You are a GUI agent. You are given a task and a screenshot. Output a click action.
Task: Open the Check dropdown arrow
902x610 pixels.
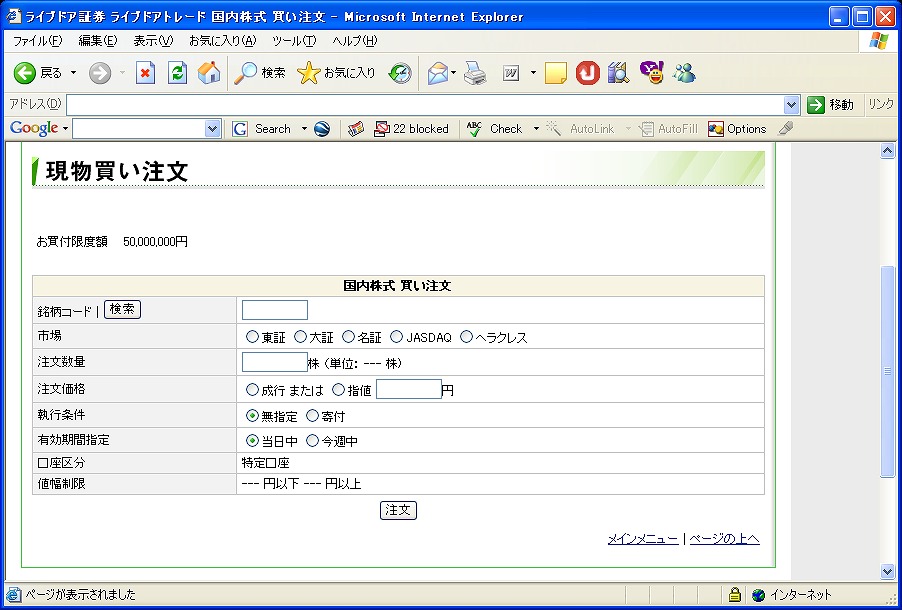pyautogui.click(x=536, y=129)
